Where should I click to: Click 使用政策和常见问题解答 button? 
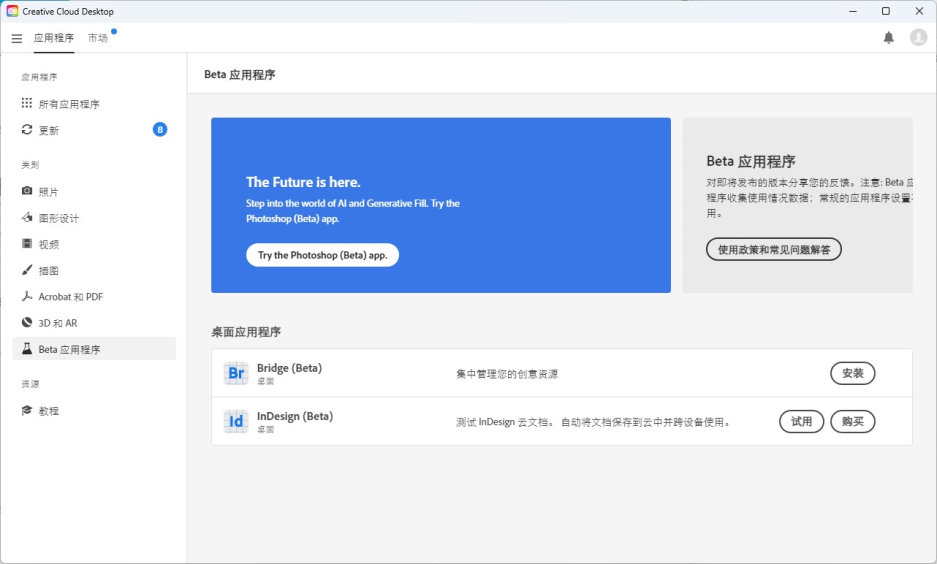tap(773, 249)
